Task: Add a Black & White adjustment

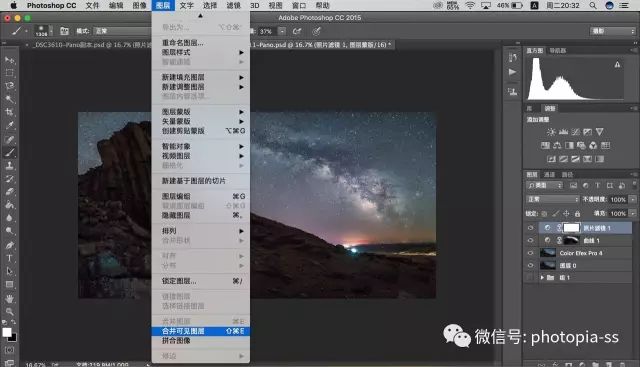Action: (569, 145)
